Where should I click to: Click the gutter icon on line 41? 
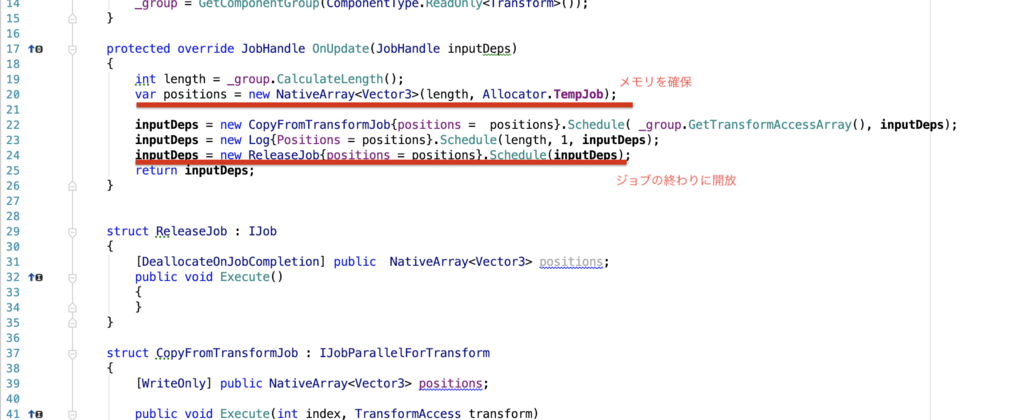coord(35,413)
